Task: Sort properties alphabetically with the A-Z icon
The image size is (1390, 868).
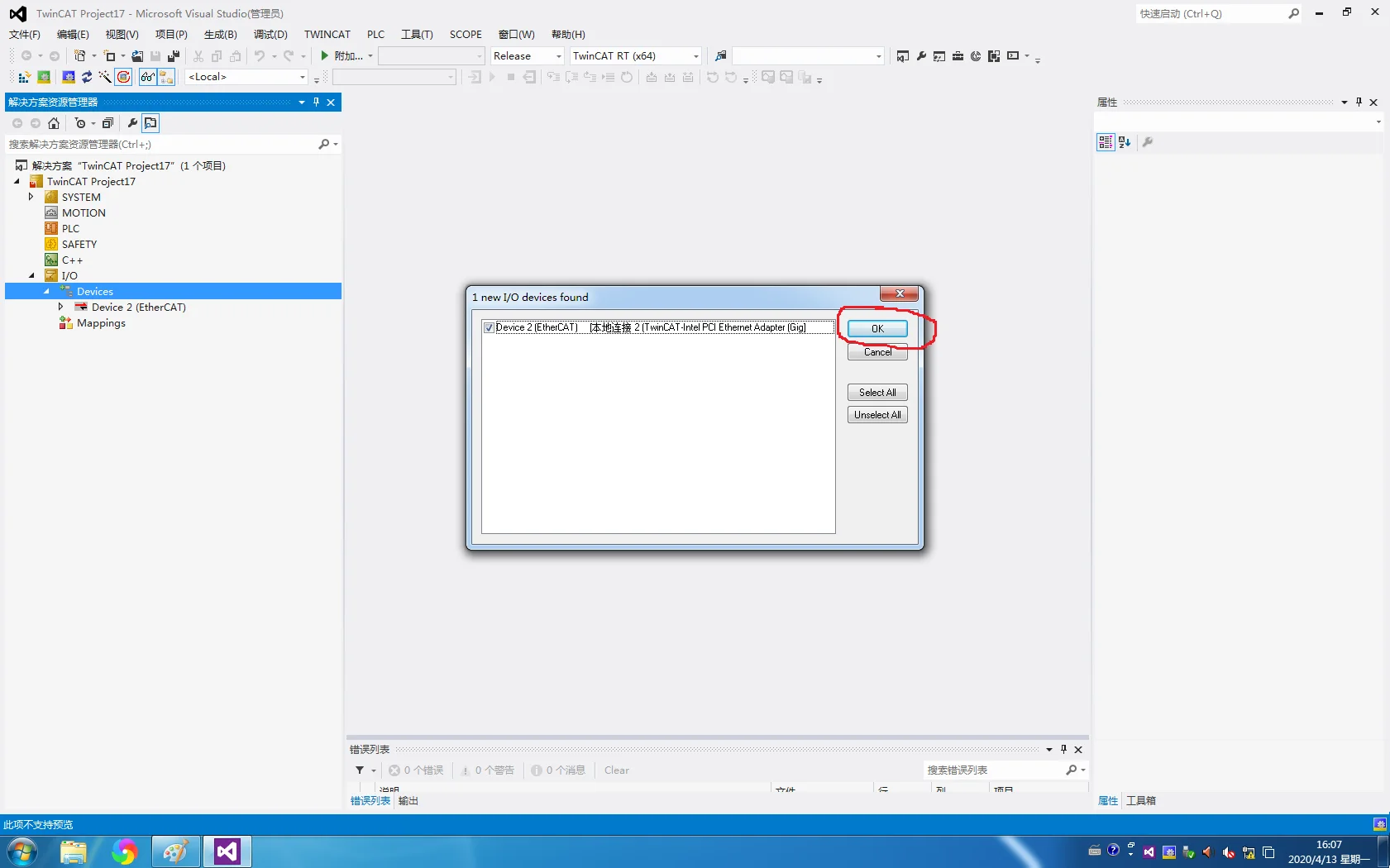Action: pos(1125,142)
